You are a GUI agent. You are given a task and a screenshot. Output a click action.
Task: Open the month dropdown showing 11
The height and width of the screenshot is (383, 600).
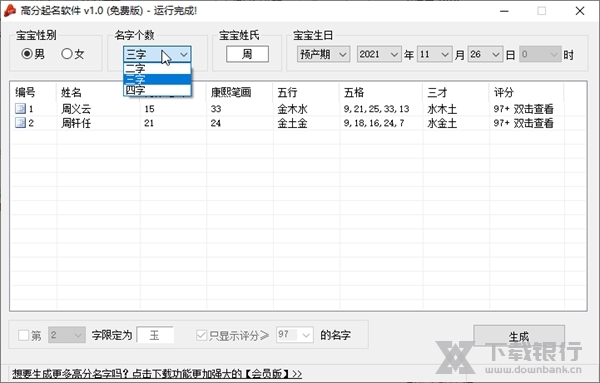tap(434, 54)
